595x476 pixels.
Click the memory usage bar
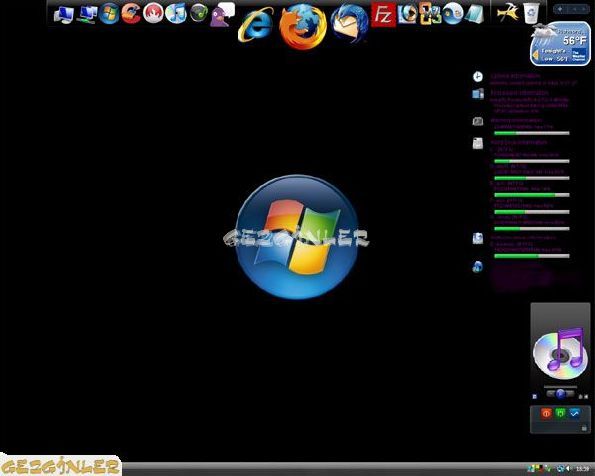(532, 133)
